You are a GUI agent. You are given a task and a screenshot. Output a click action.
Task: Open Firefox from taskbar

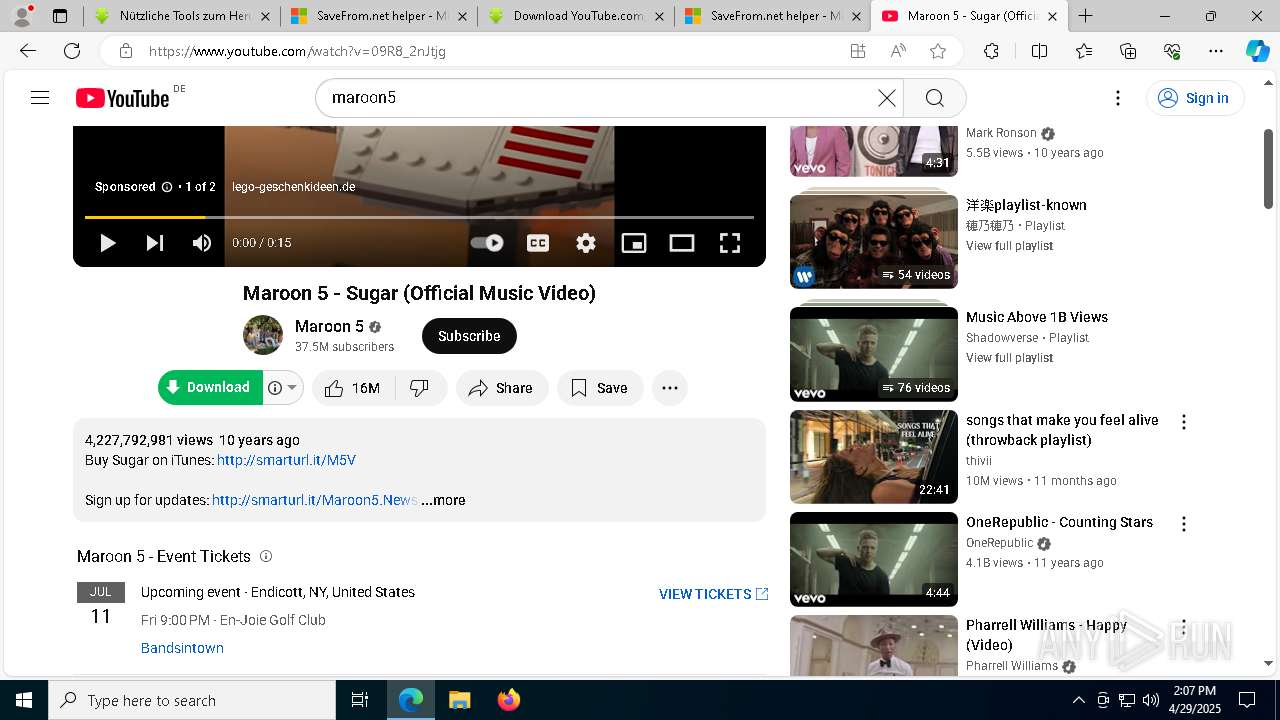click(x=509, y=700)
